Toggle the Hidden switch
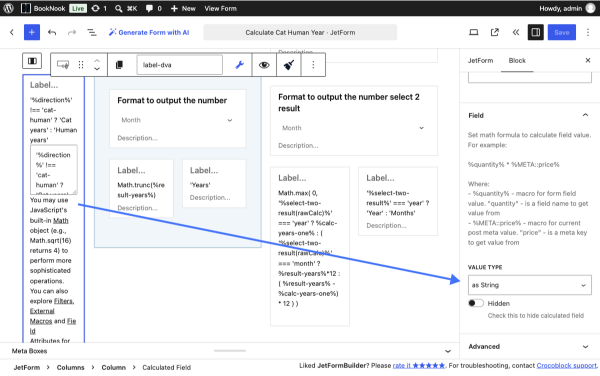The image size is (600, 376). coord(476,303)
